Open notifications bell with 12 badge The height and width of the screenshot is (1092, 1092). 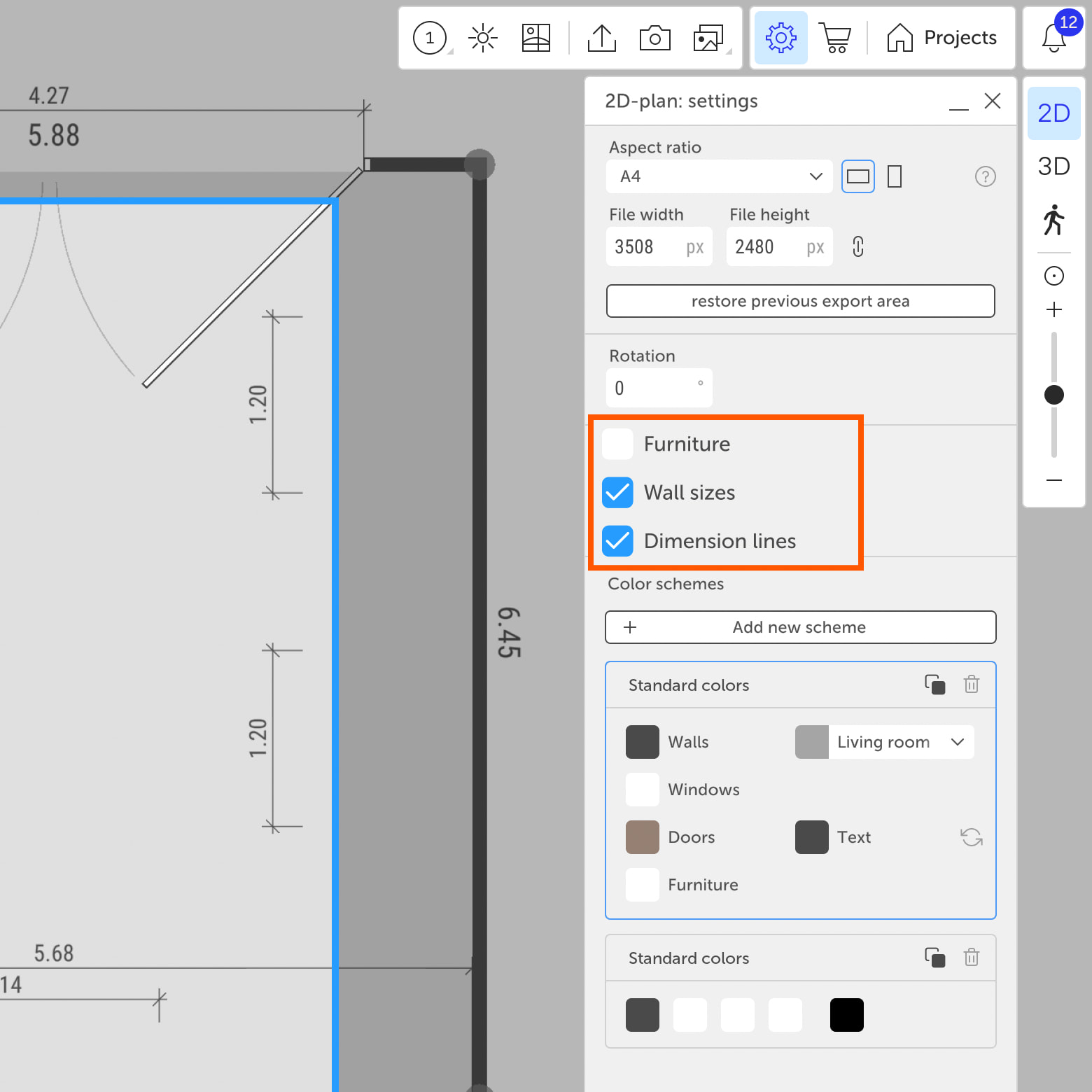pyautogui.click(x=1053, y=38)
